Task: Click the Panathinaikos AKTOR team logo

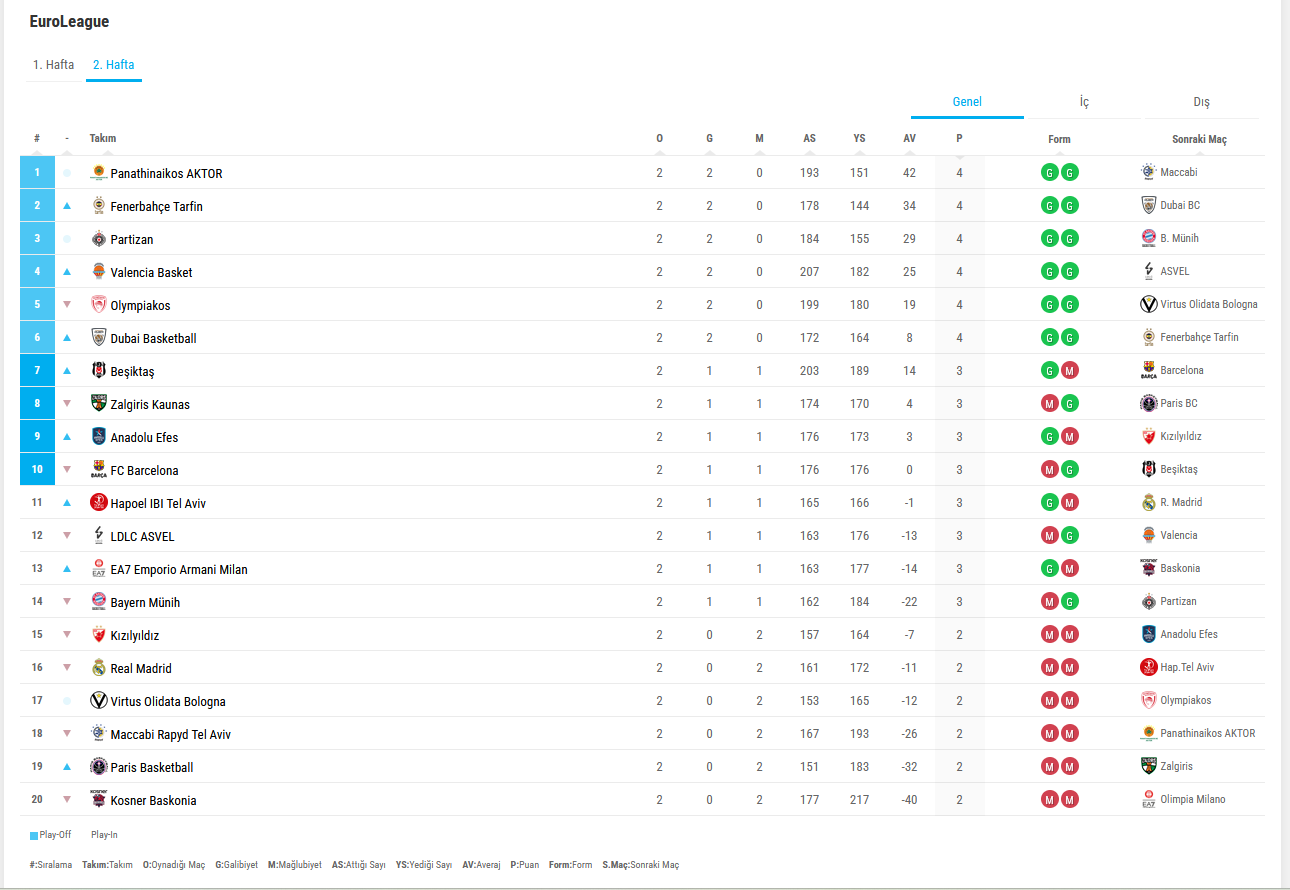Action: [98, 173]
